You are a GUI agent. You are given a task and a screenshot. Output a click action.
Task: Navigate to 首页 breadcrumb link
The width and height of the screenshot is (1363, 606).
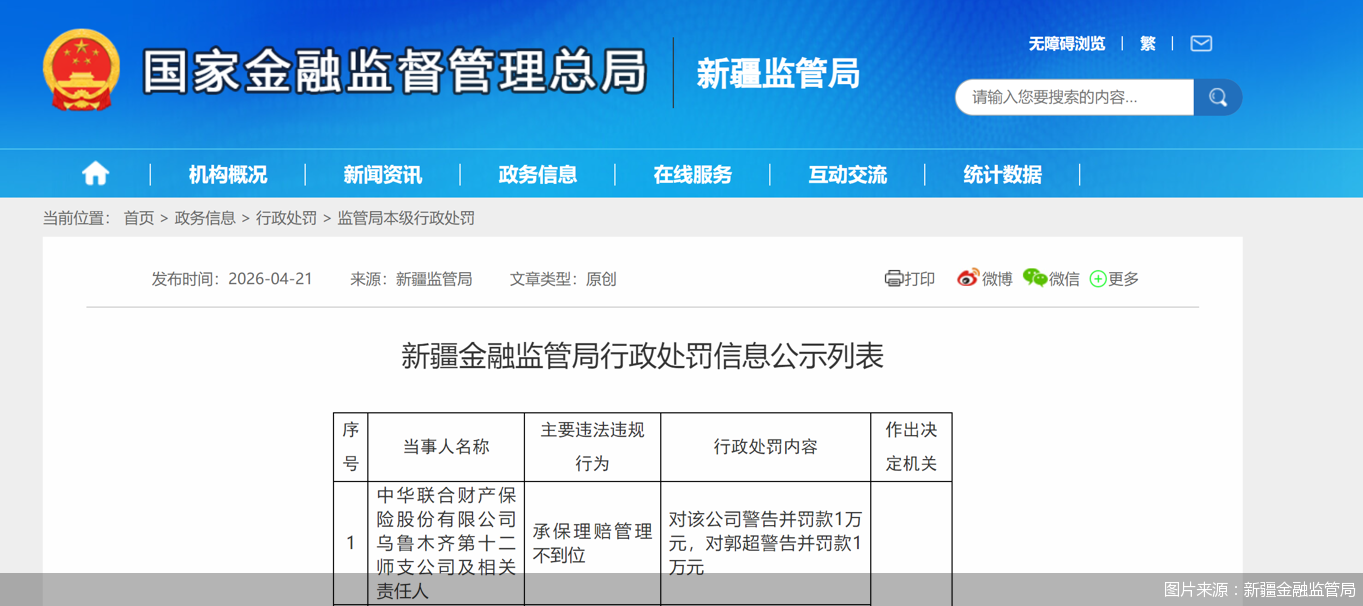tap(139, 217)
